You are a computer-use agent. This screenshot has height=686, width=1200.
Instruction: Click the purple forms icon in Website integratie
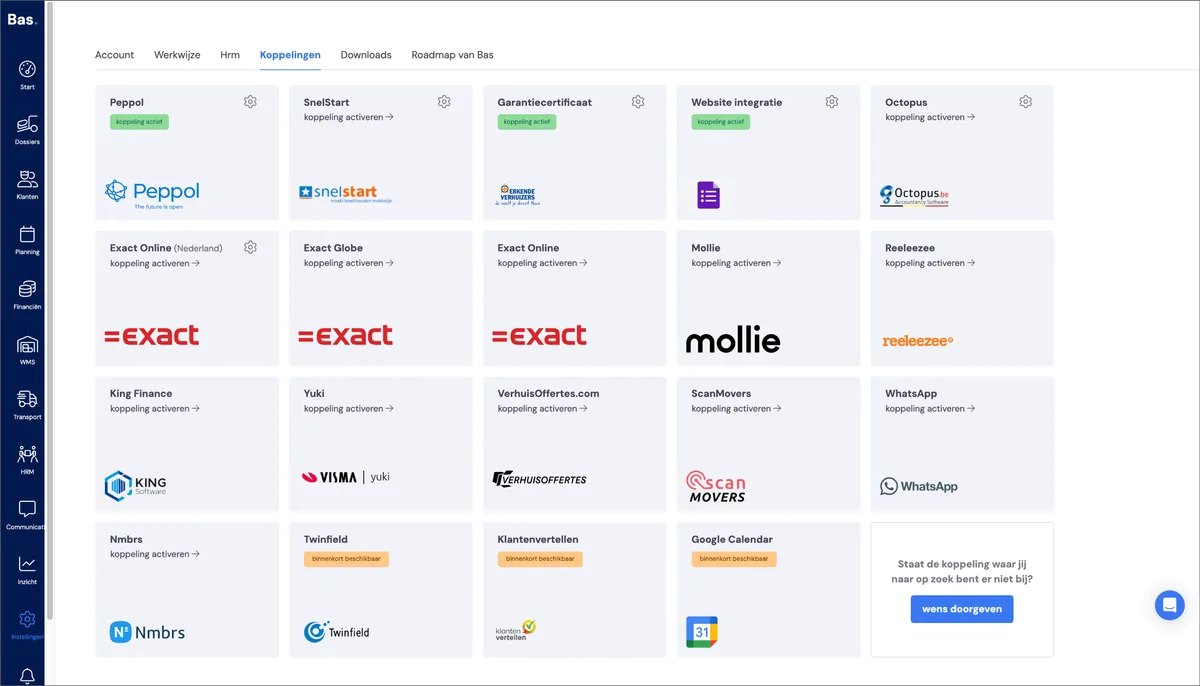708,195
